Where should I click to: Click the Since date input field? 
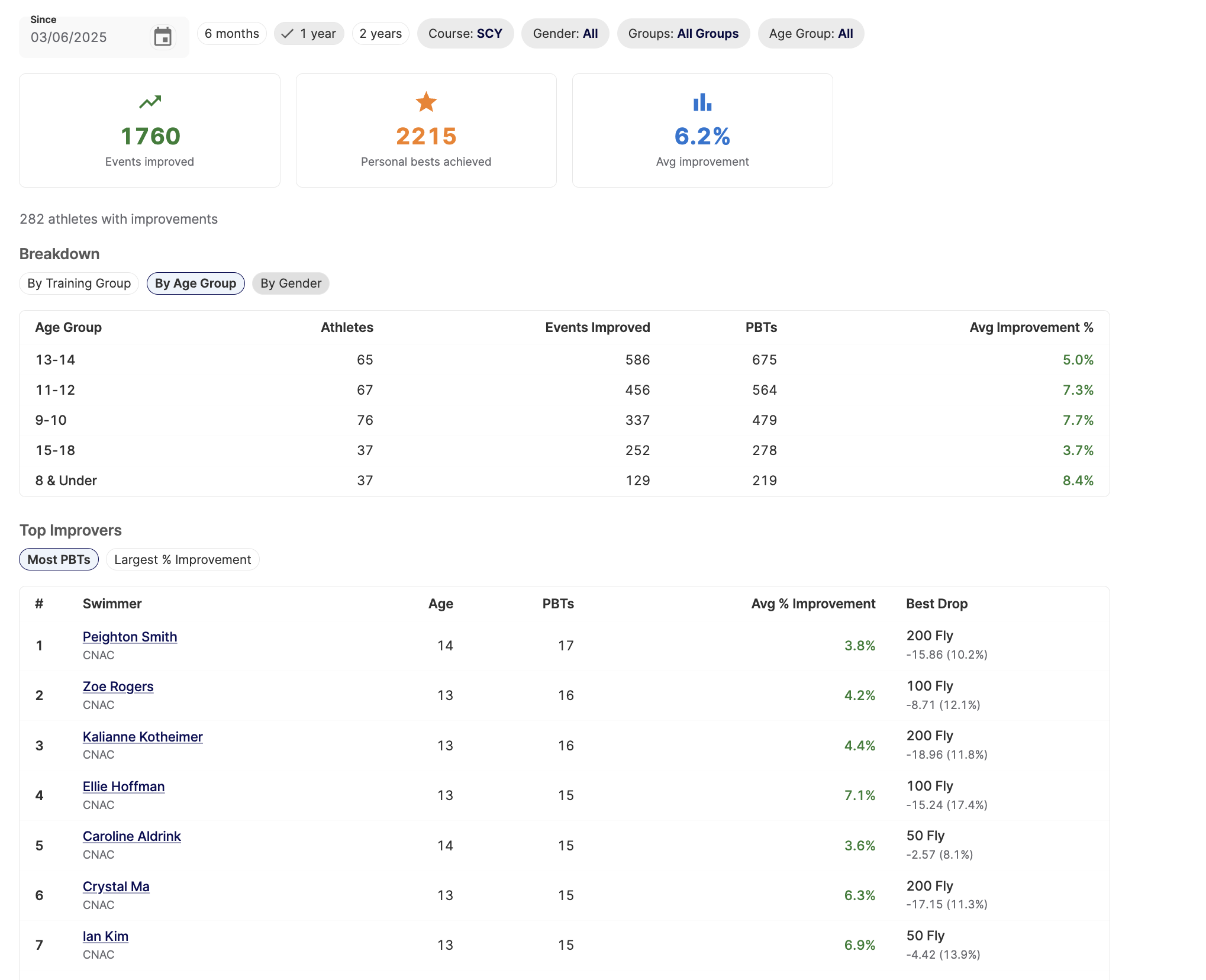pos(83,37)
